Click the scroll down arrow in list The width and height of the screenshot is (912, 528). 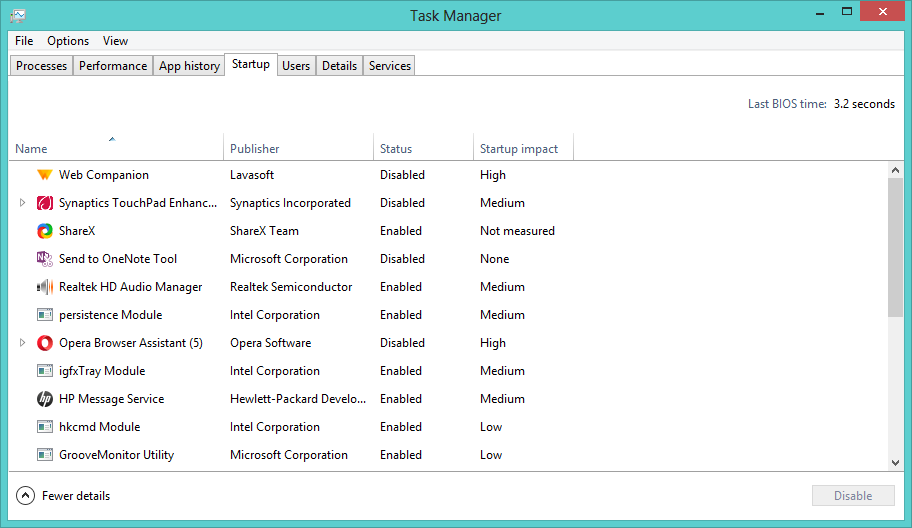pos(895,462)
